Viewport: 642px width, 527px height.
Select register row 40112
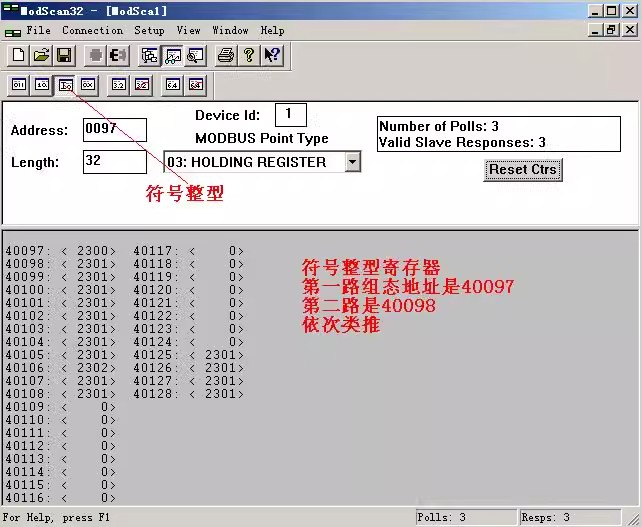(x=61, y=446)
